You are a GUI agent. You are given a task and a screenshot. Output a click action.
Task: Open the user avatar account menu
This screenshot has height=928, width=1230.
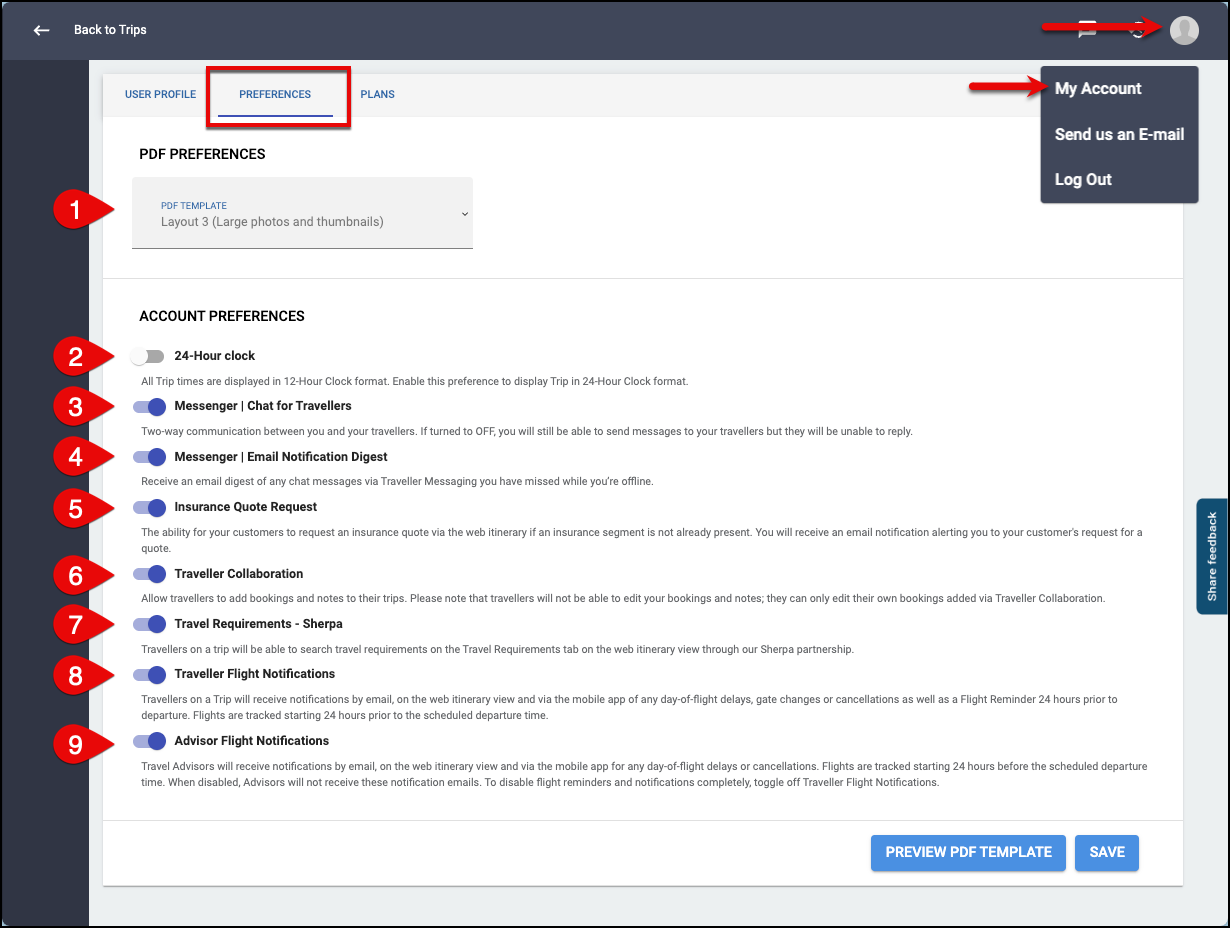pos(1184,30)
